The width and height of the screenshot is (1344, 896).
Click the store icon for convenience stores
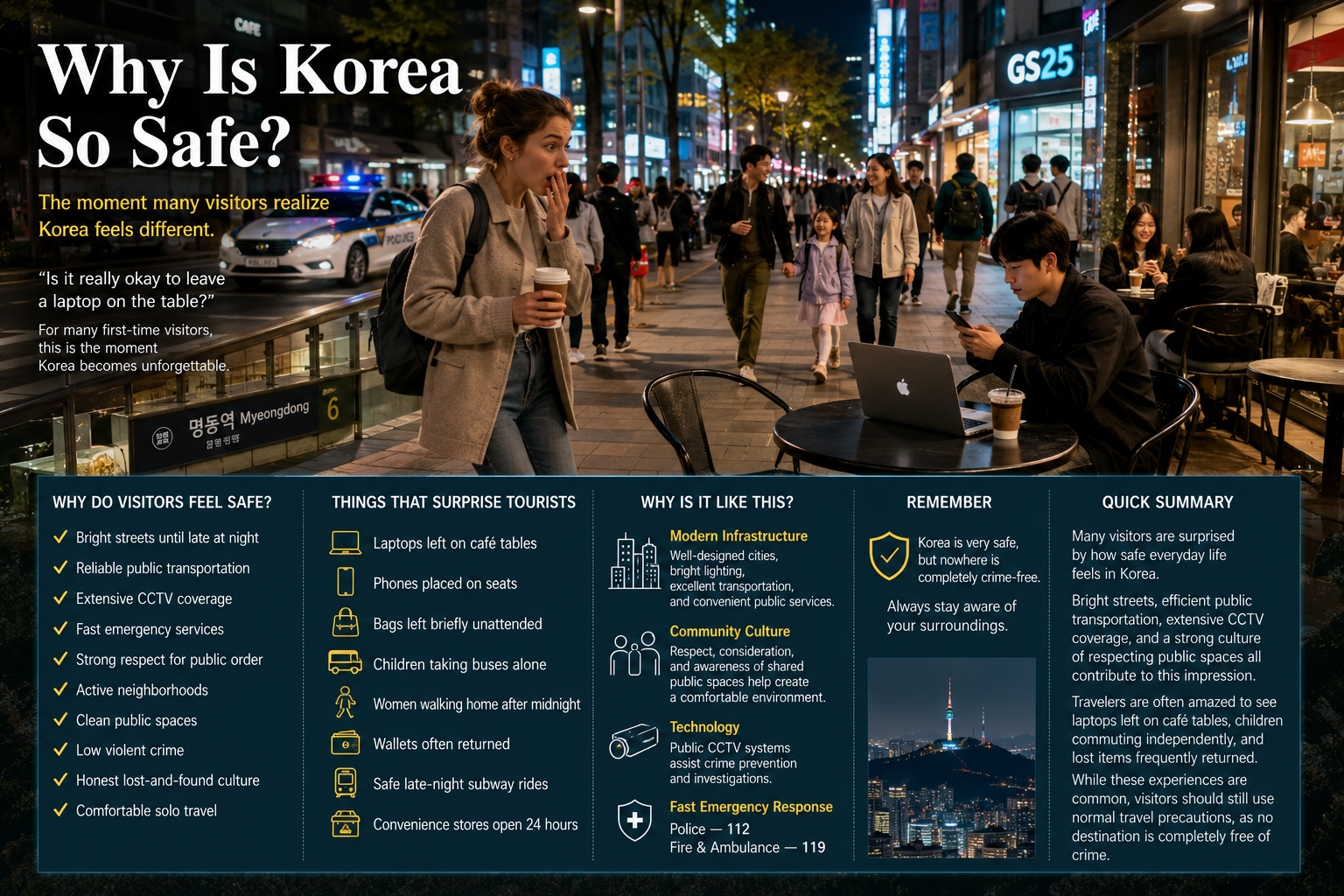pyautogui.click(x=346, y=823)
